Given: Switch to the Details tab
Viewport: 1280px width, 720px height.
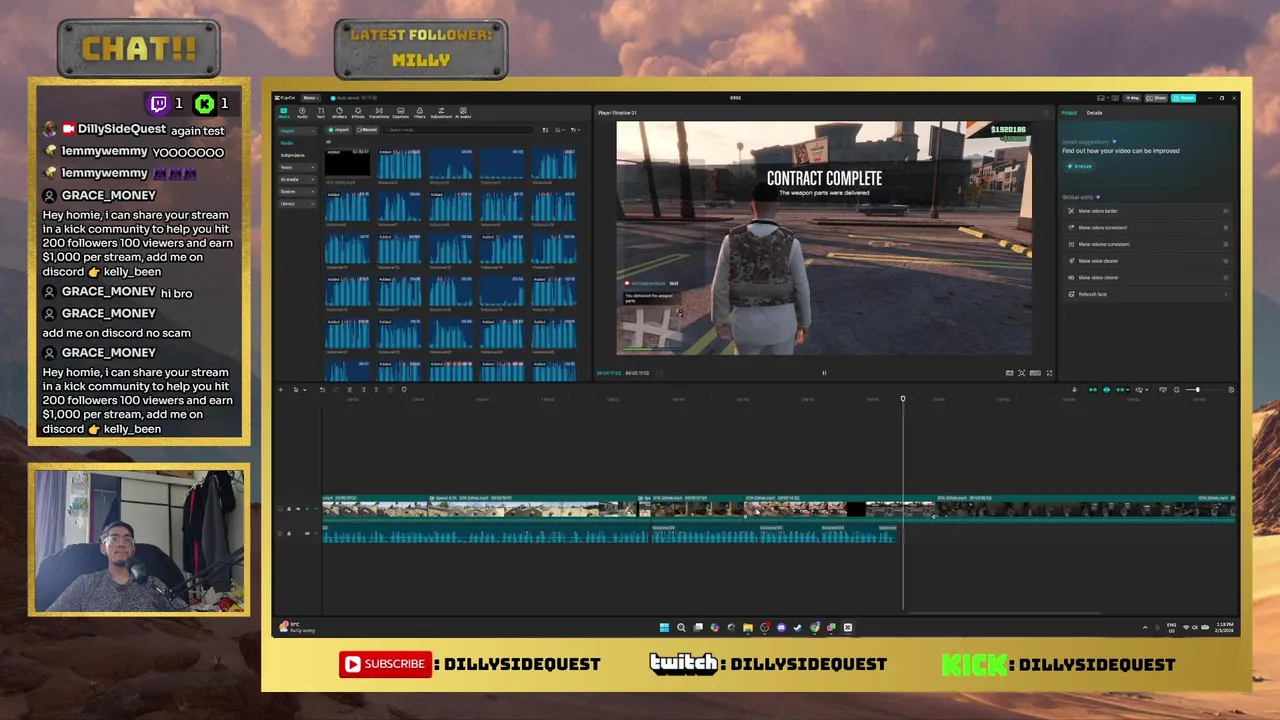Looking at the screenshot, I should click(x=1094, y=113).
